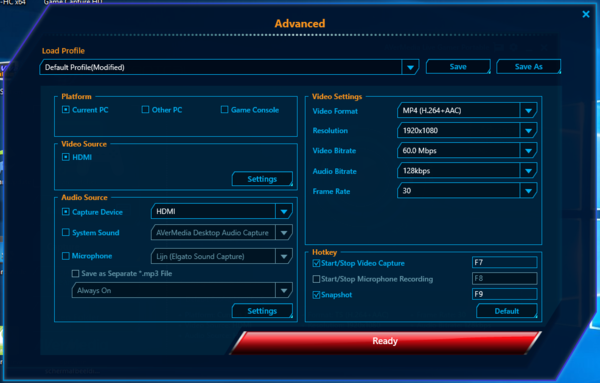Screen dimensions: 600x383
Task: Open Video Source Settings button
Action: pos(262,179)
